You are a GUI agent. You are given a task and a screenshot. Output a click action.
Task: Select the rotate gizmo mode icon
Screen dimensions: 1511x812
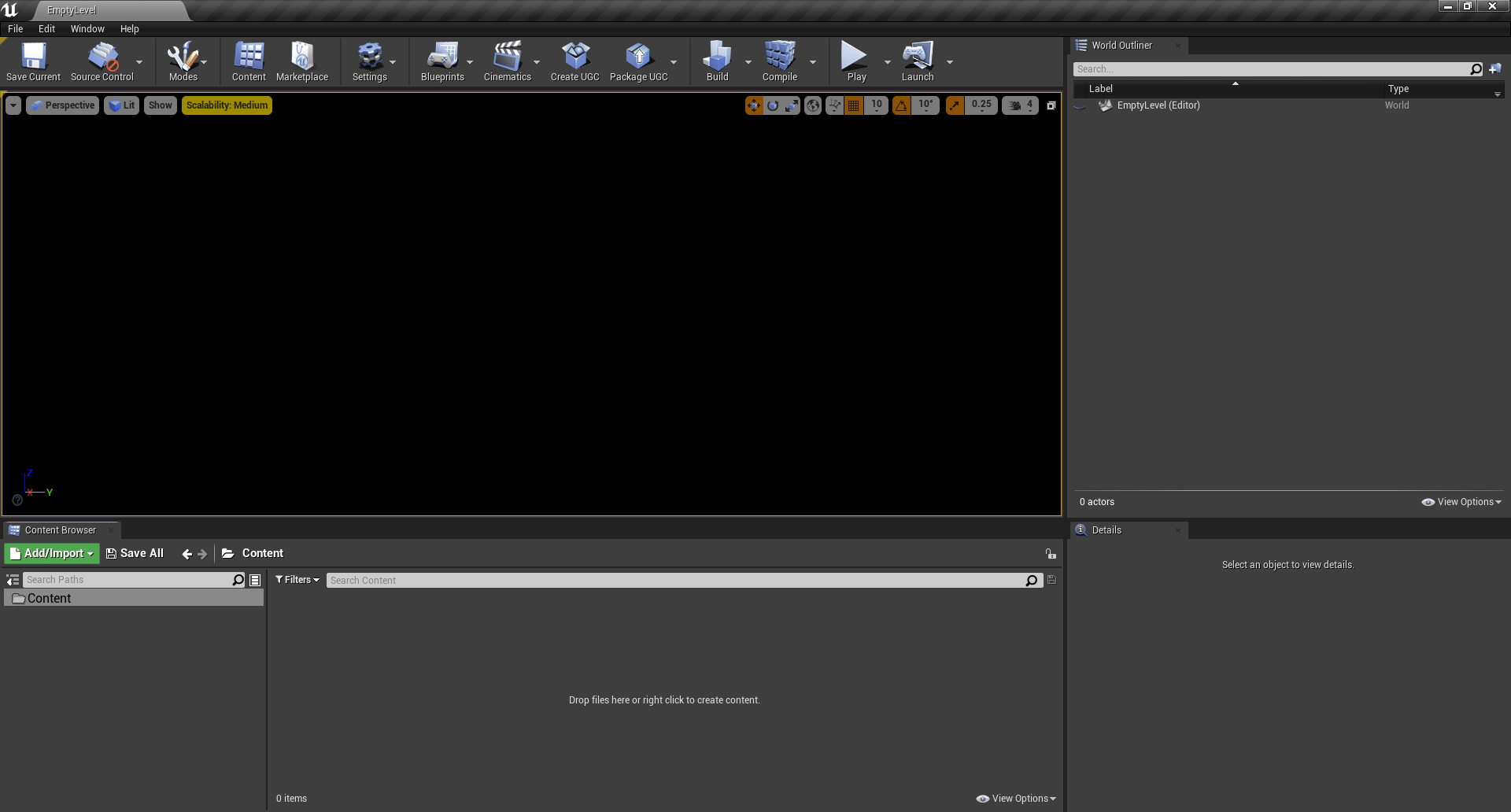pyautogui.click(x=773, y=105)
